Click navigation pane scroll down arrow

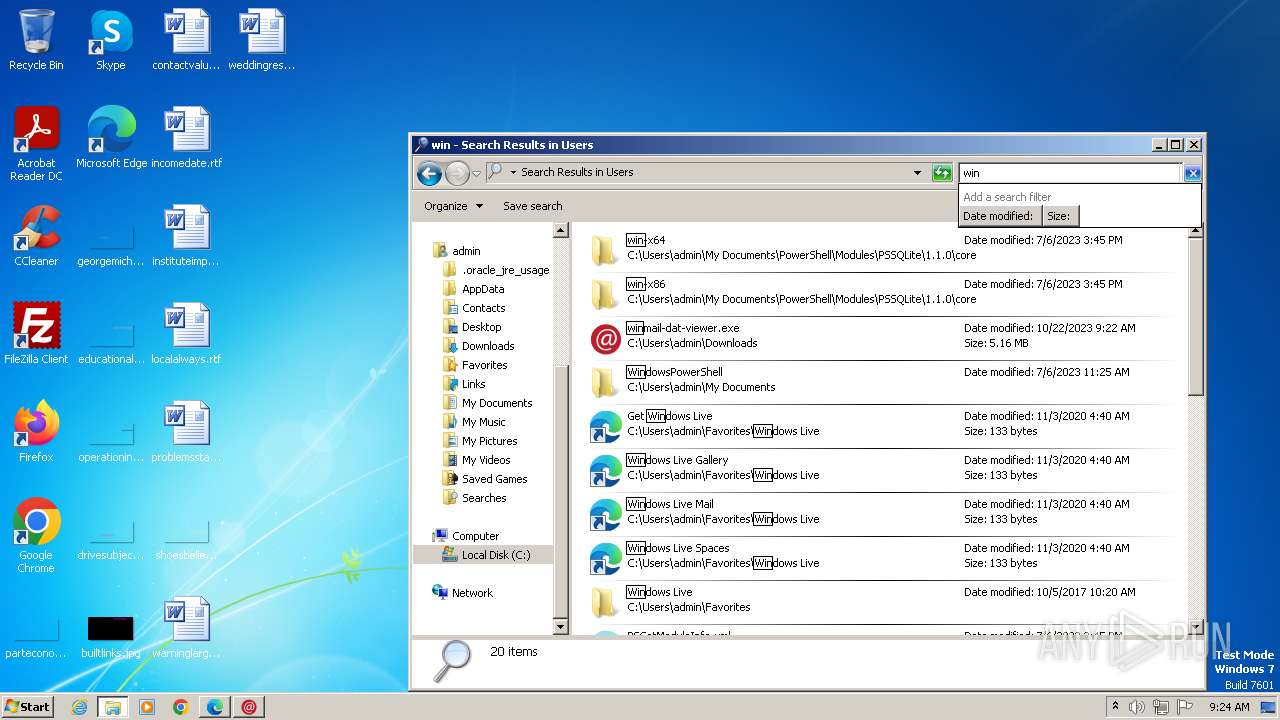coord(561,627)
